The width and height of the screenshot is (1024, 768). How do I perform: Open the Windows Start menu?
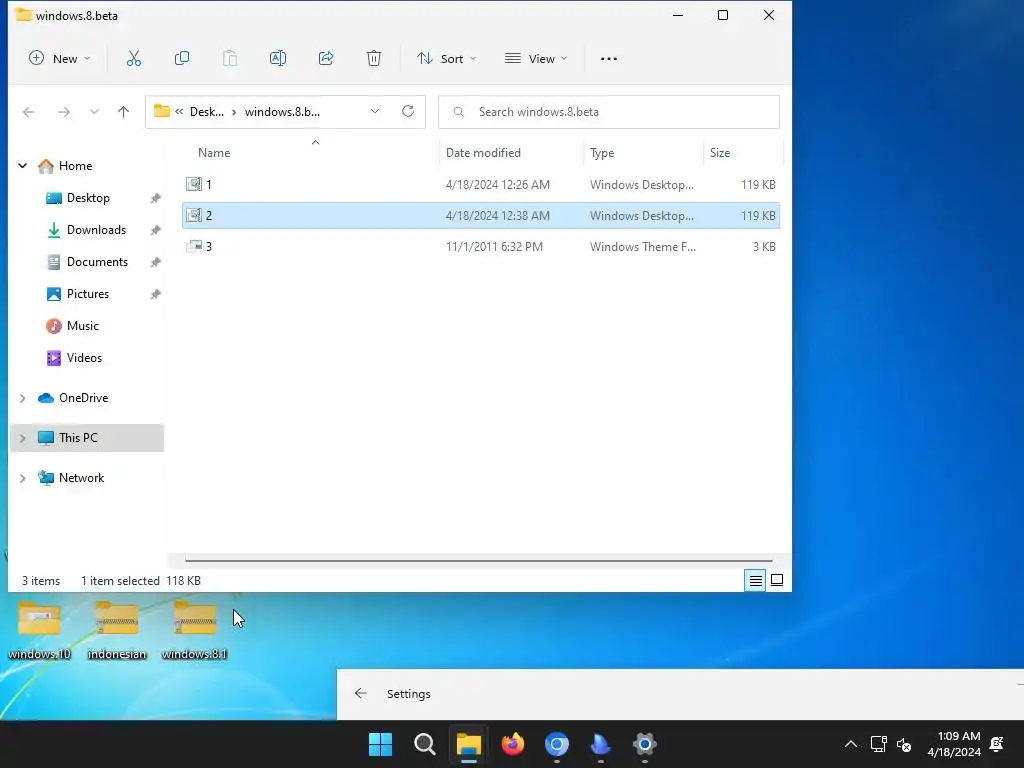381,744
